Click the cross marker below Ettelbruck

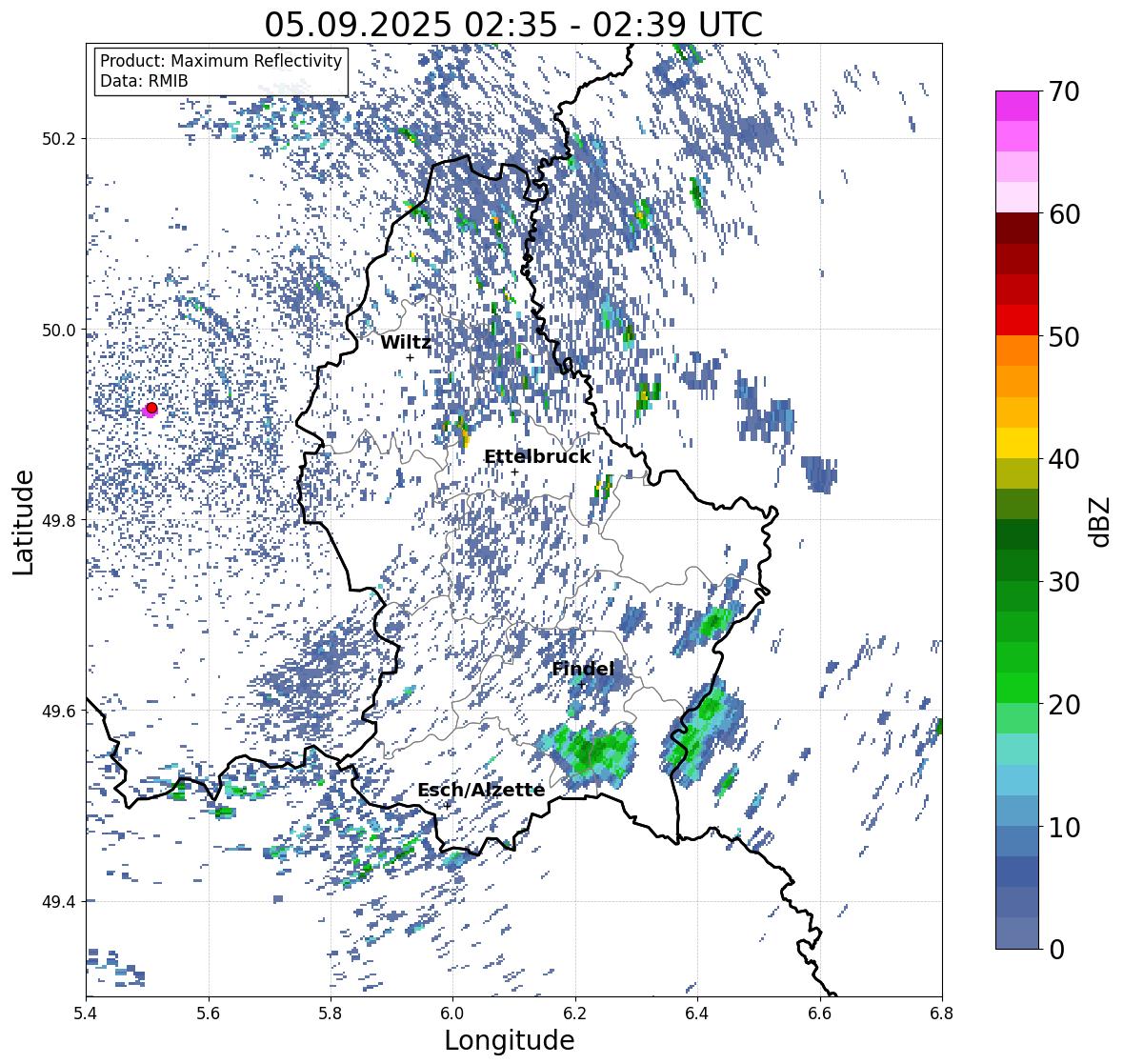[514, 472]
